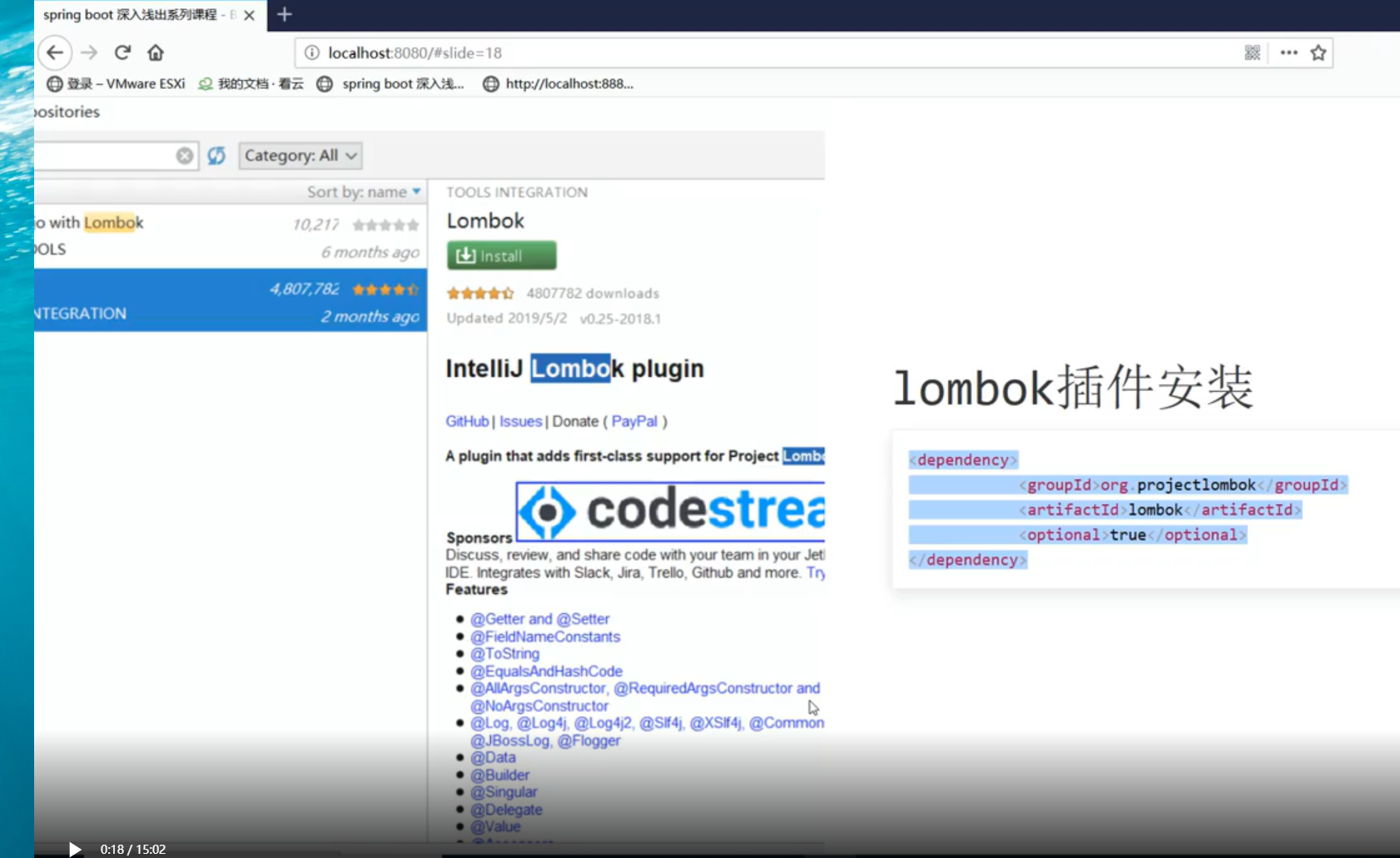Open the 登录 – VMware ESXi bookmark
The height and width of the screenshot is (858, 1400).
click(115, 83)
